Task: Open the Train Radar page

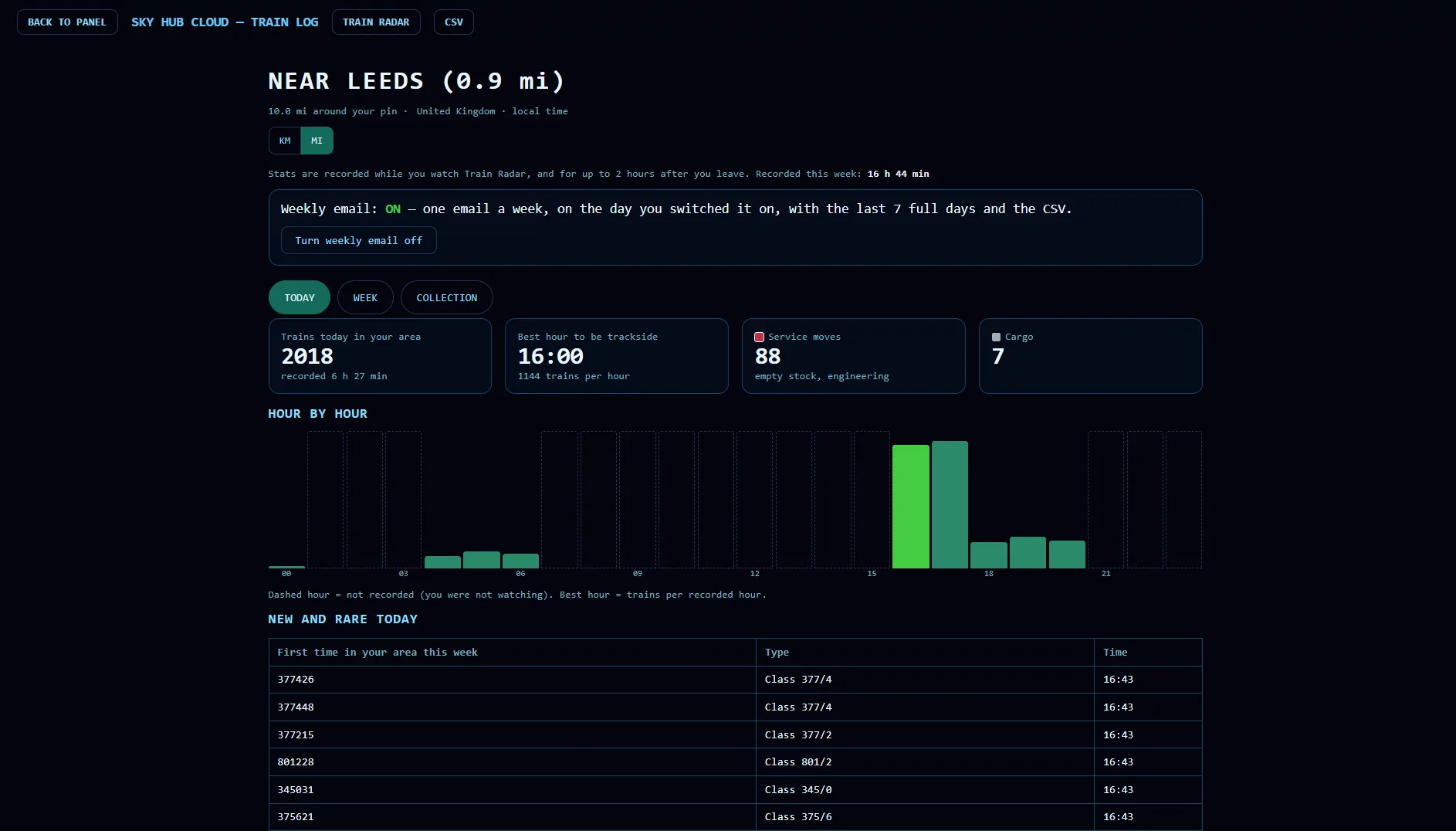Action: (376, 22)
